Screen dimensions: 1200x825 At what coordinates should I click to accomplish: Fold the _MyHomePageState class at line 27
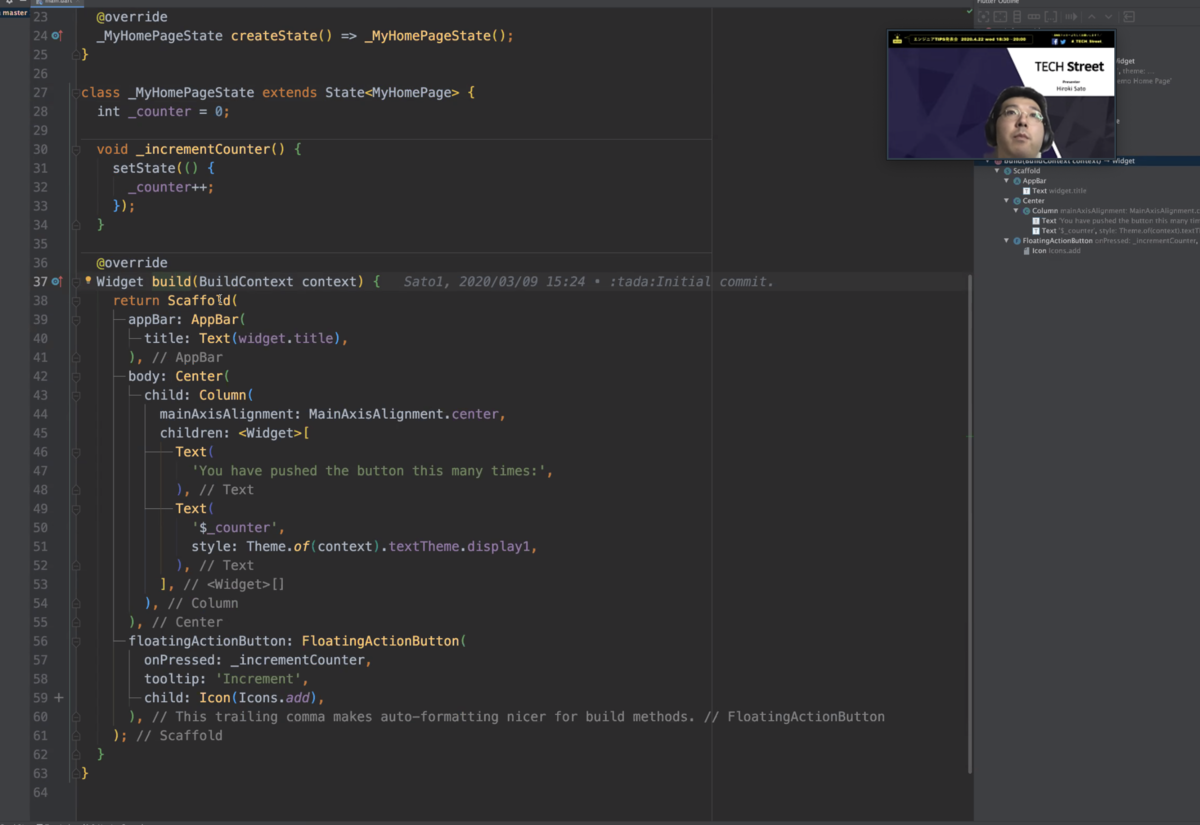(x=76, y=92)
